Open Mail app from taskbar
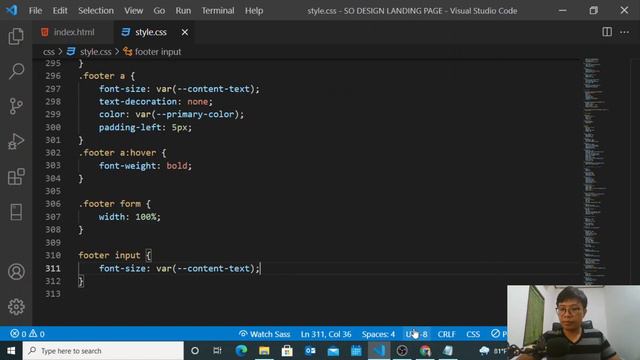 pos(333,351)
